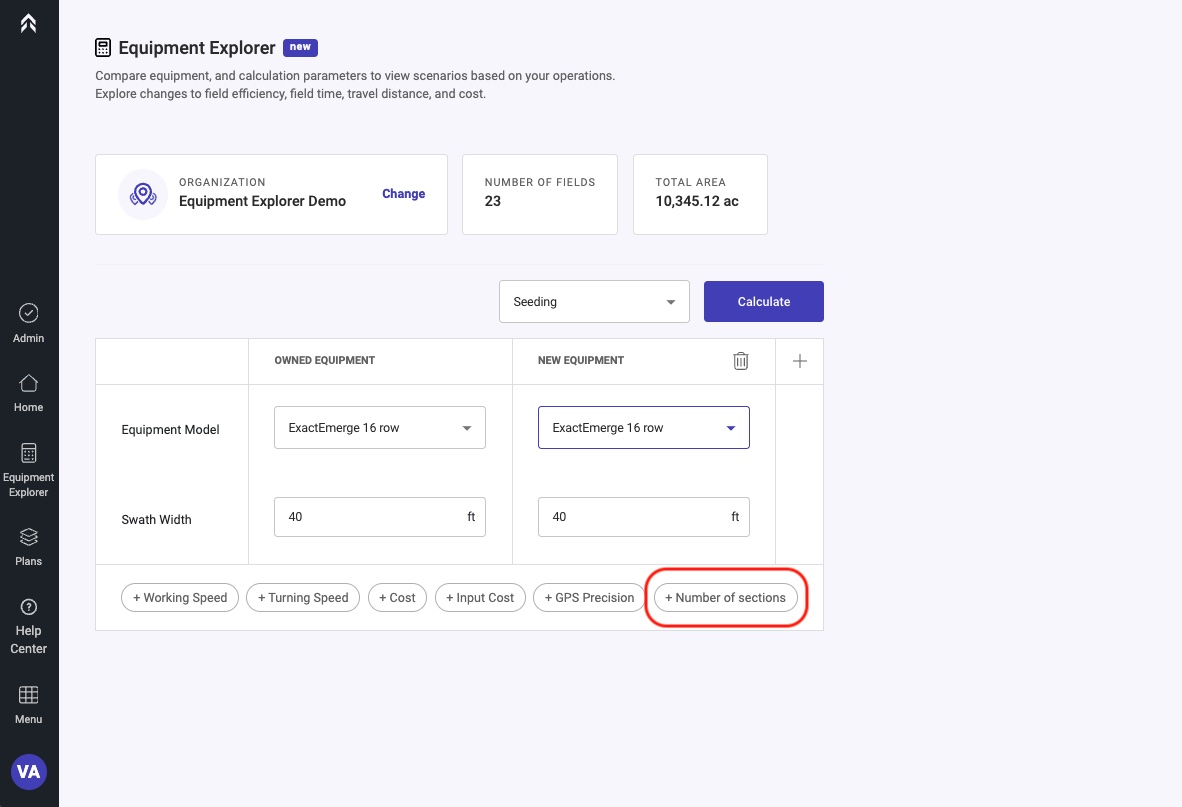The width and height of the screenshot is (1182, 807).
Task: Click the organization location pin icon
Action: coord(143,194)
